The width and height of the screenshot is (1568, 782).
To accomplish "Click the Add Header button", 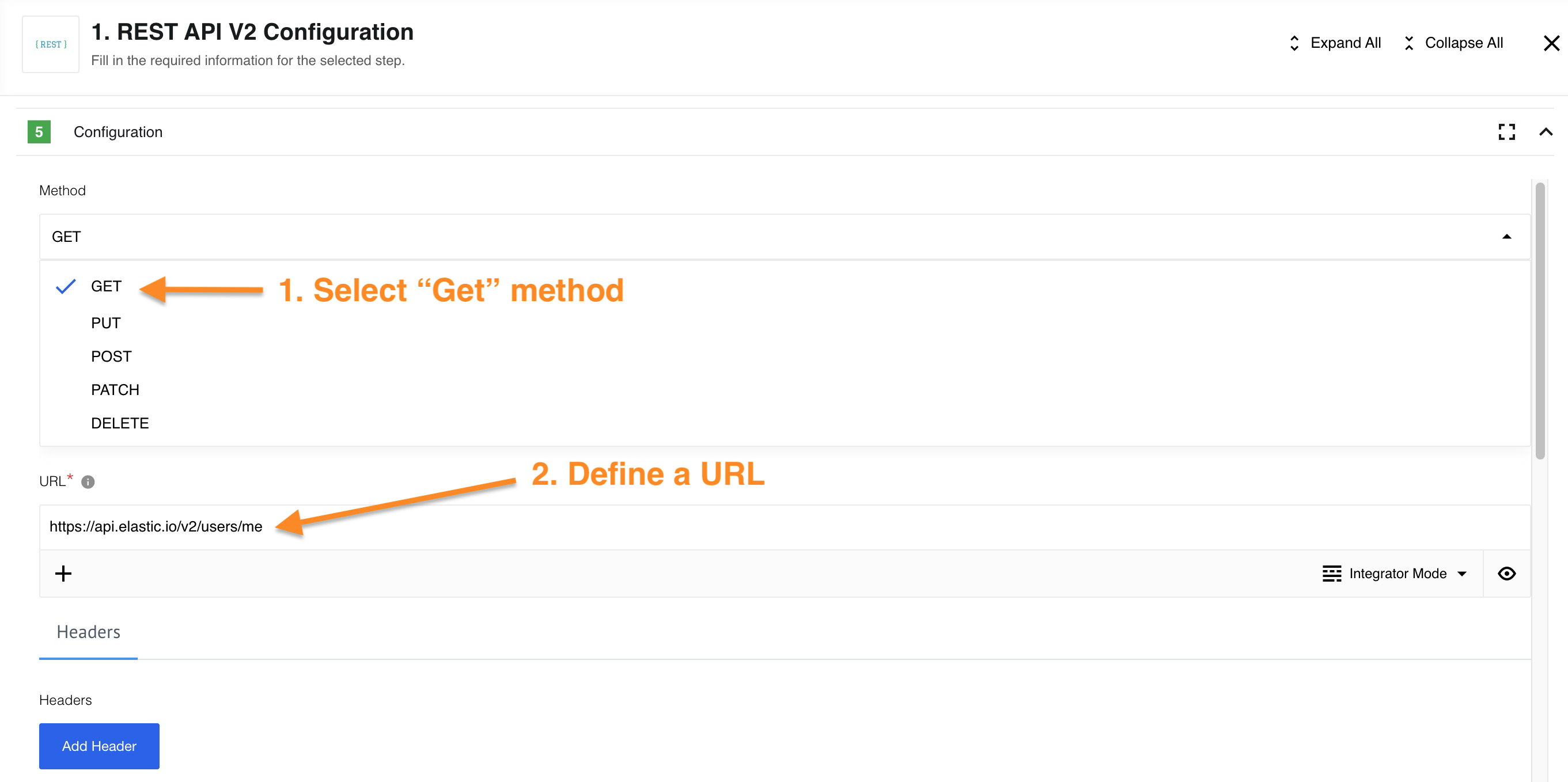I will coord(99,745).
